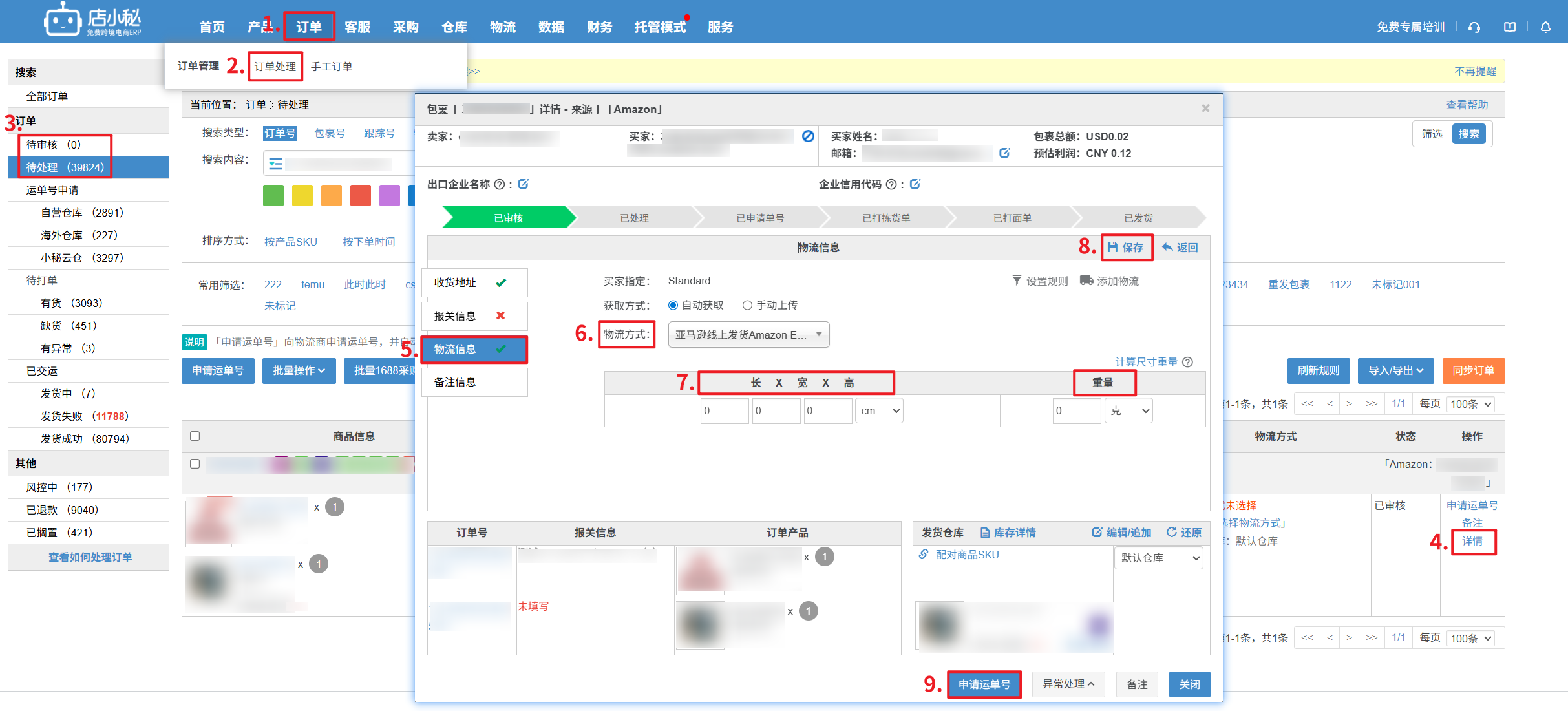The image size is (1568, 711).
Task: Open the 仓库 top menu
Action: point(454,27)
